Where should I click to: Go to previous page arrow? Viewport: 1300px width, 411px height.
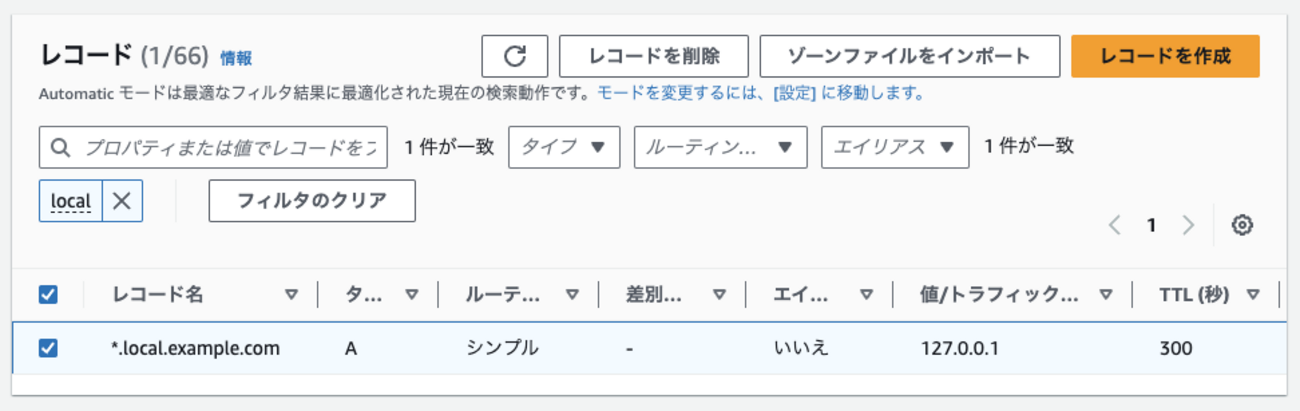coord(1115,225)
